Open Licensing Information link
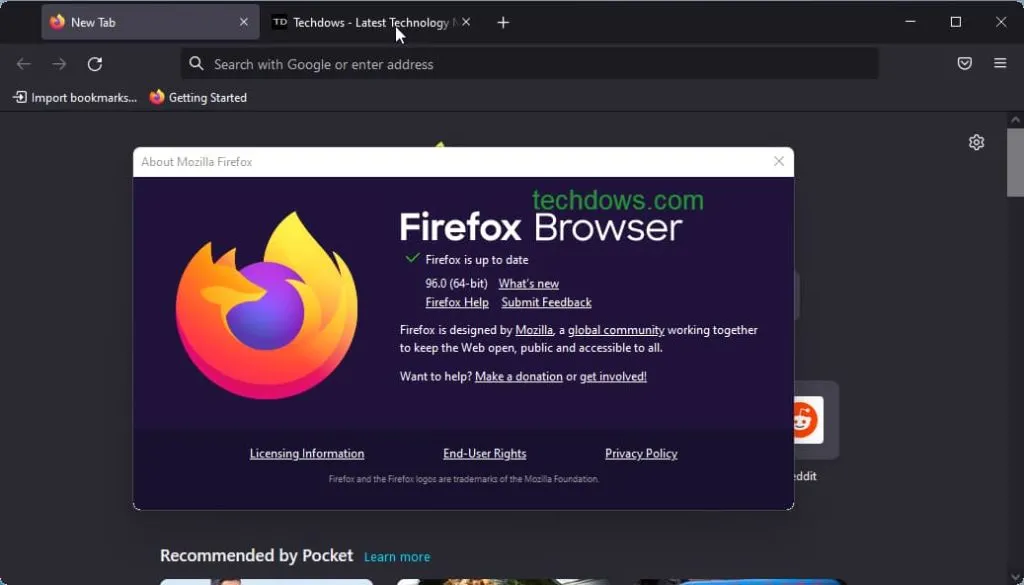The image size is (1024, 585). pyautogui.click(x=307, y=453)
